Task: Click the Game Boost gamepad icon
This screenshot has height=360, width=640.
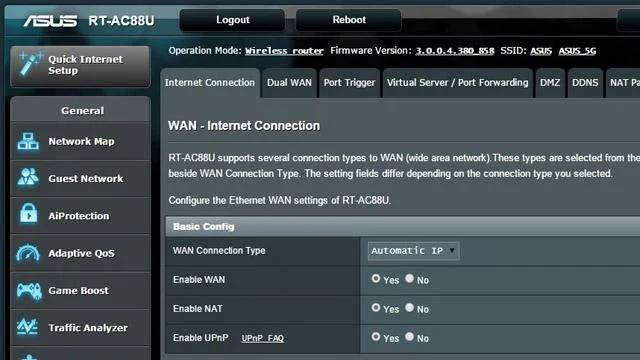Action: 29,291
